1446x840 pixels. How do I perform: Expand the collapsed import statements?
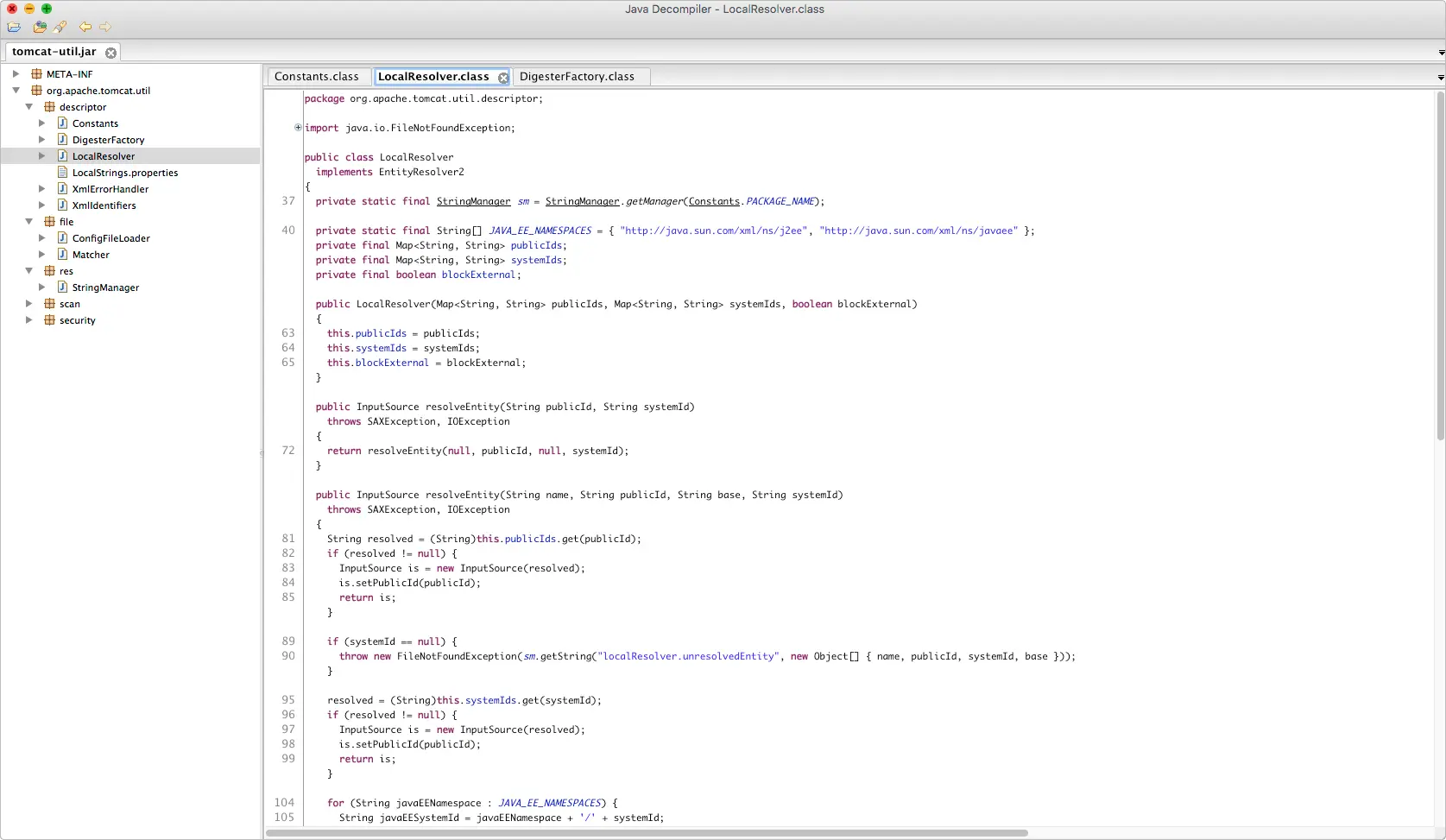point(298,128)
